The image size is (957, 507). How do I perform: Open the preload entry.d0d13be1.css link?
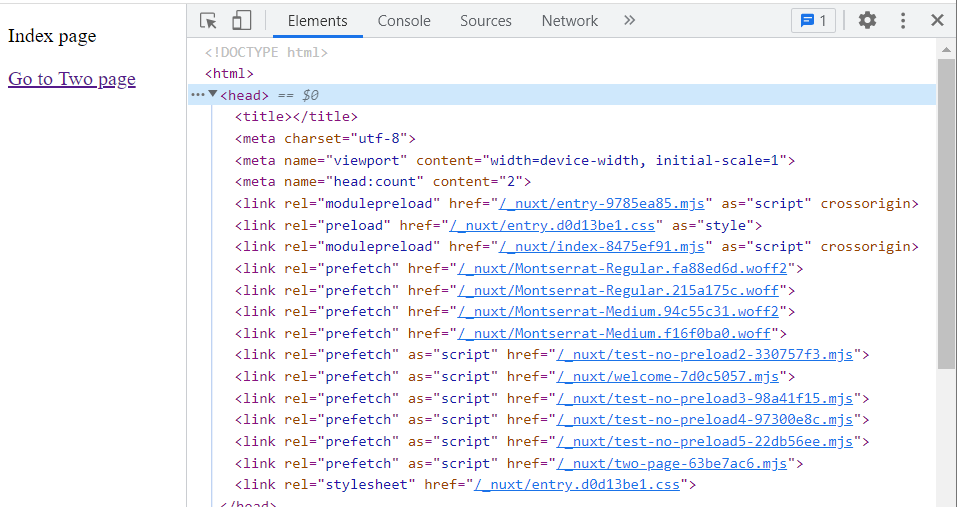point(552,225)
